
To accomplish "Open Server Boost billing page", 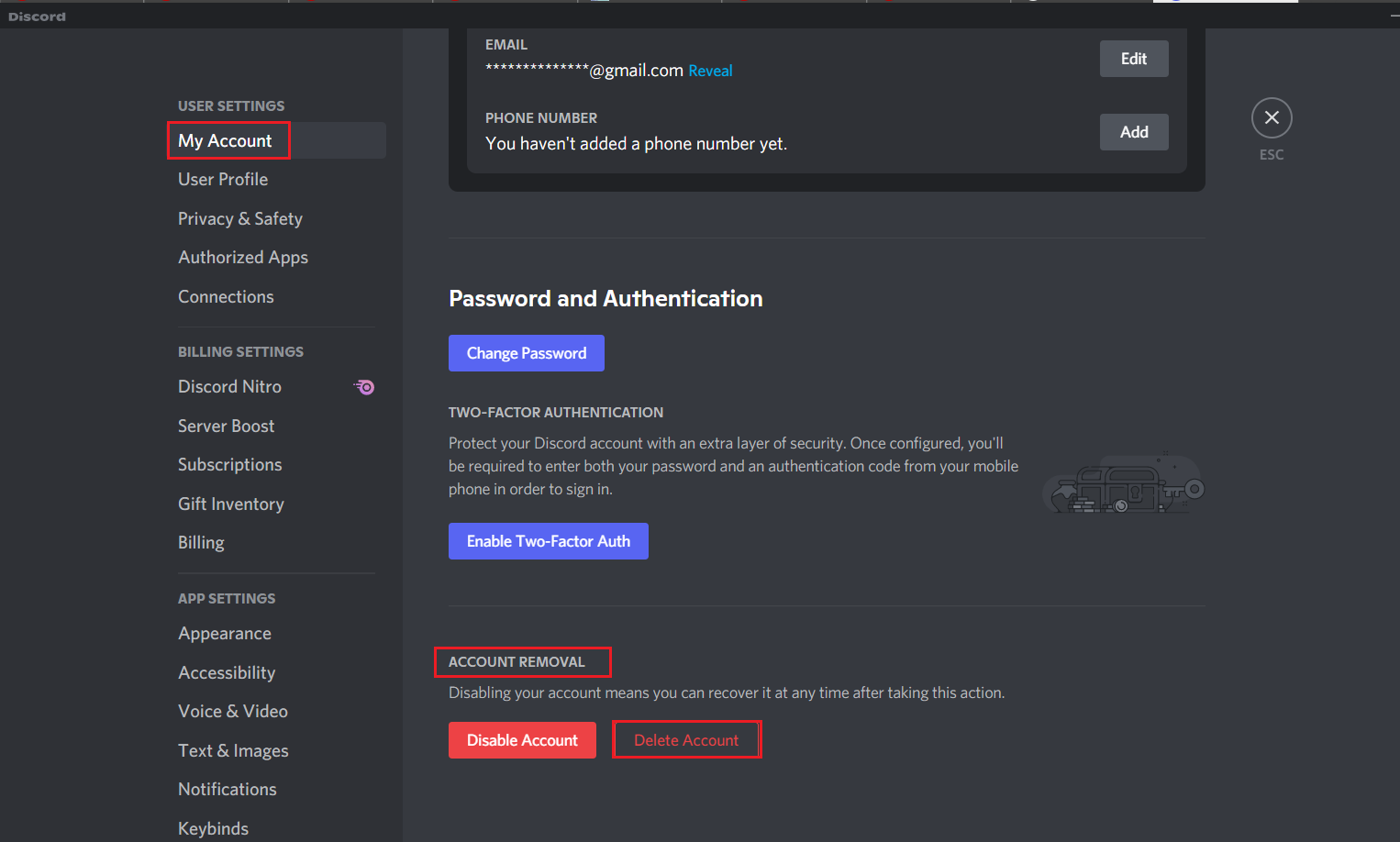I will 227,427.
